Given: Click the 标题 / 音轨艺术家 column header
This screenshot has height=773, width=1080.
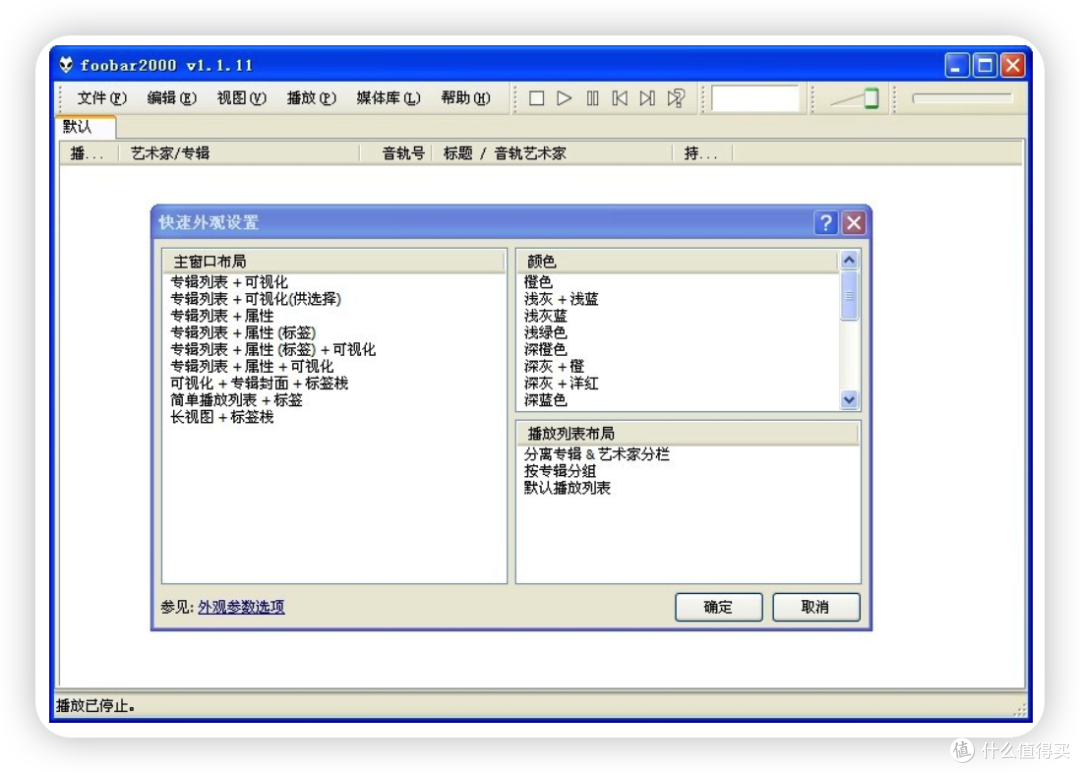Looking at the screenshot, I should [x=552, y=153].
